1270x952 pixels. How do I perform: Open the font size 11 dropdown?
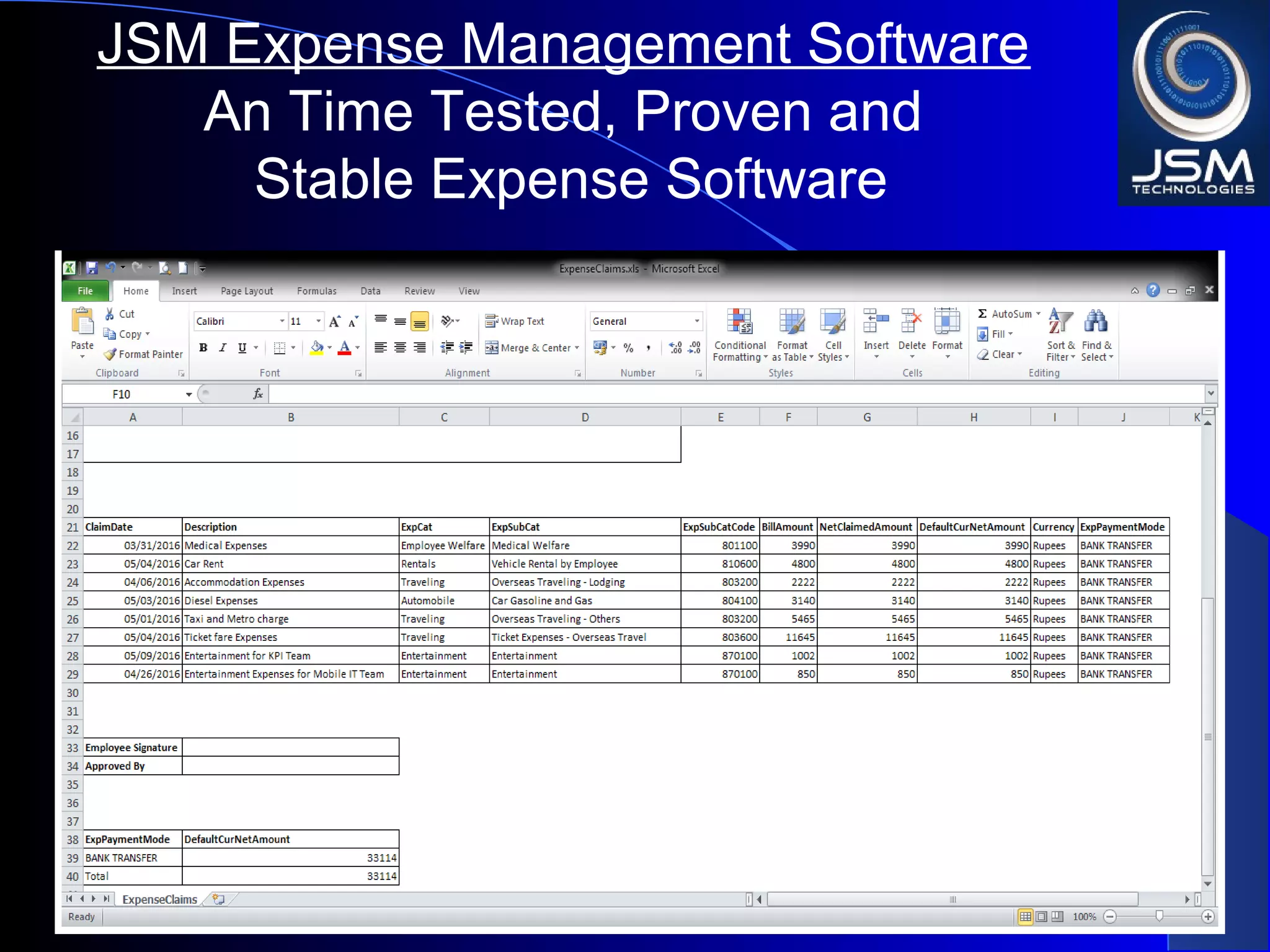[x=319, y=321]
